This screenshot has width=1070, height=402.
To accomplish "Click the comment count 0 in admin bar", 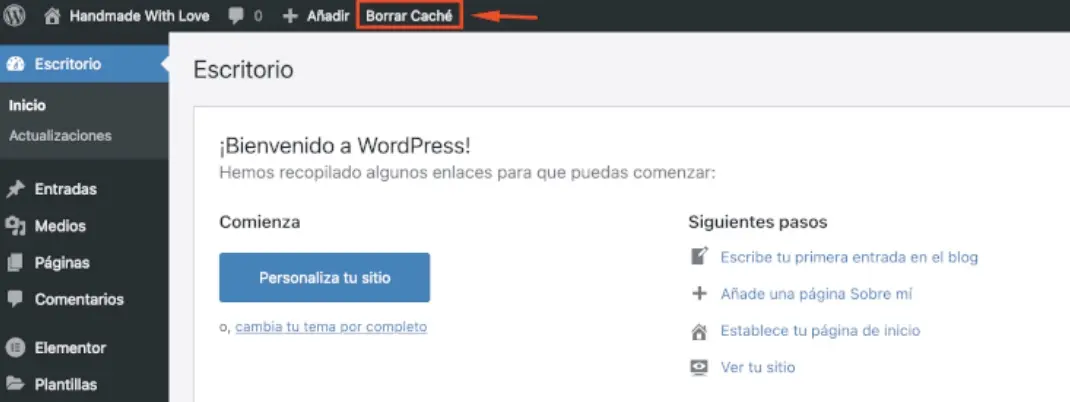I will click(258, 16).
